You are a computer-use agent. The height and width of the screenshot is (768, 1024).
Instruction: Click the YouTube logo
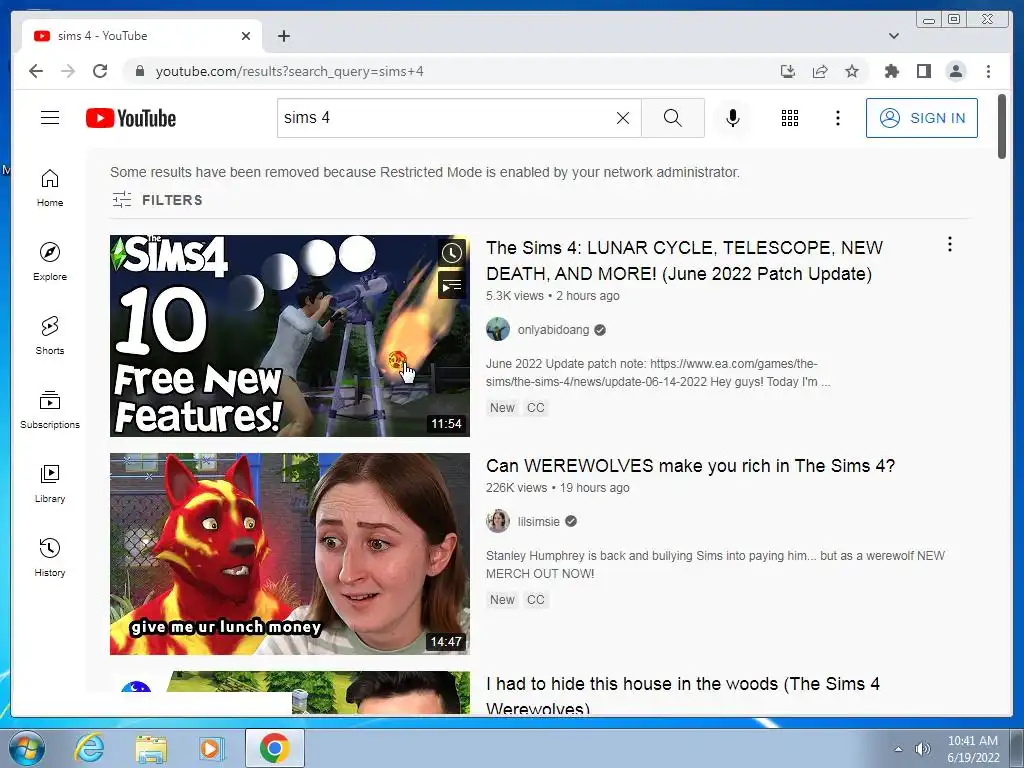pos(131,118)
